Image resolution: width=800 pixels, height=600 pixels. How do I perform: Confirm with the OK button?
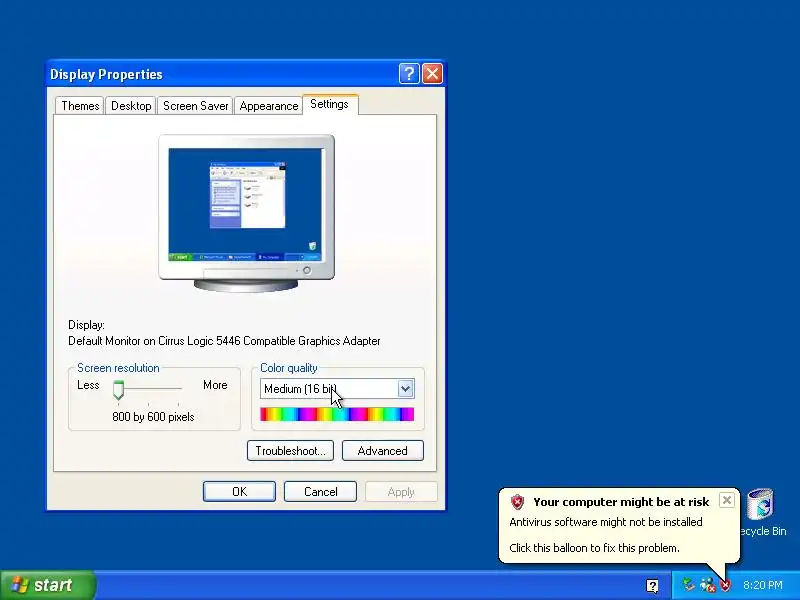pyautogui.click(x=239, y=491)
